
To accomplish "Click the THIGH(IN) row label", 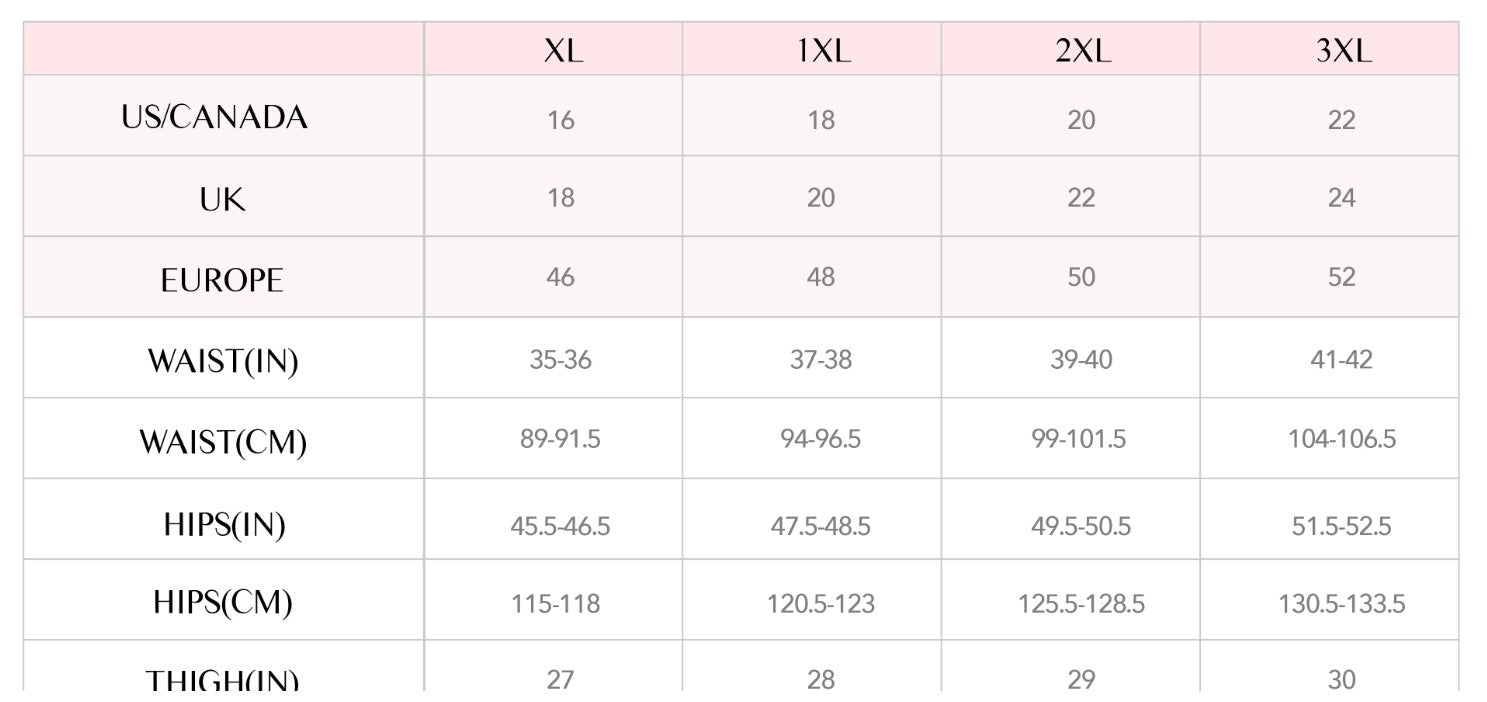I will coord(222,680).
